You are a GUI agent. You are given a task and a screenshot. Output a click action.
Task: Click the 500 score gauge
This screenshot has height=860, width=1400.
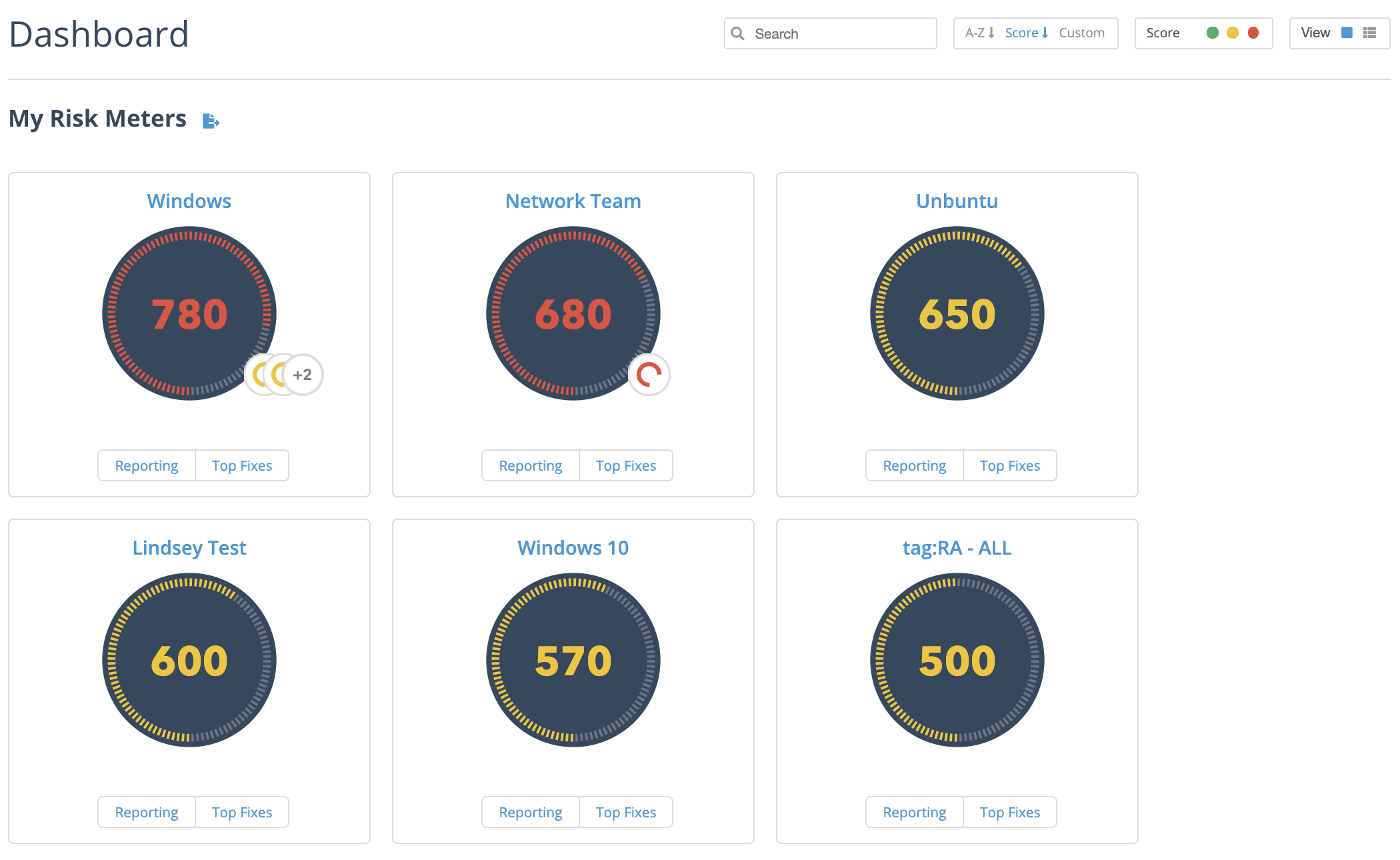click(957, 660)
